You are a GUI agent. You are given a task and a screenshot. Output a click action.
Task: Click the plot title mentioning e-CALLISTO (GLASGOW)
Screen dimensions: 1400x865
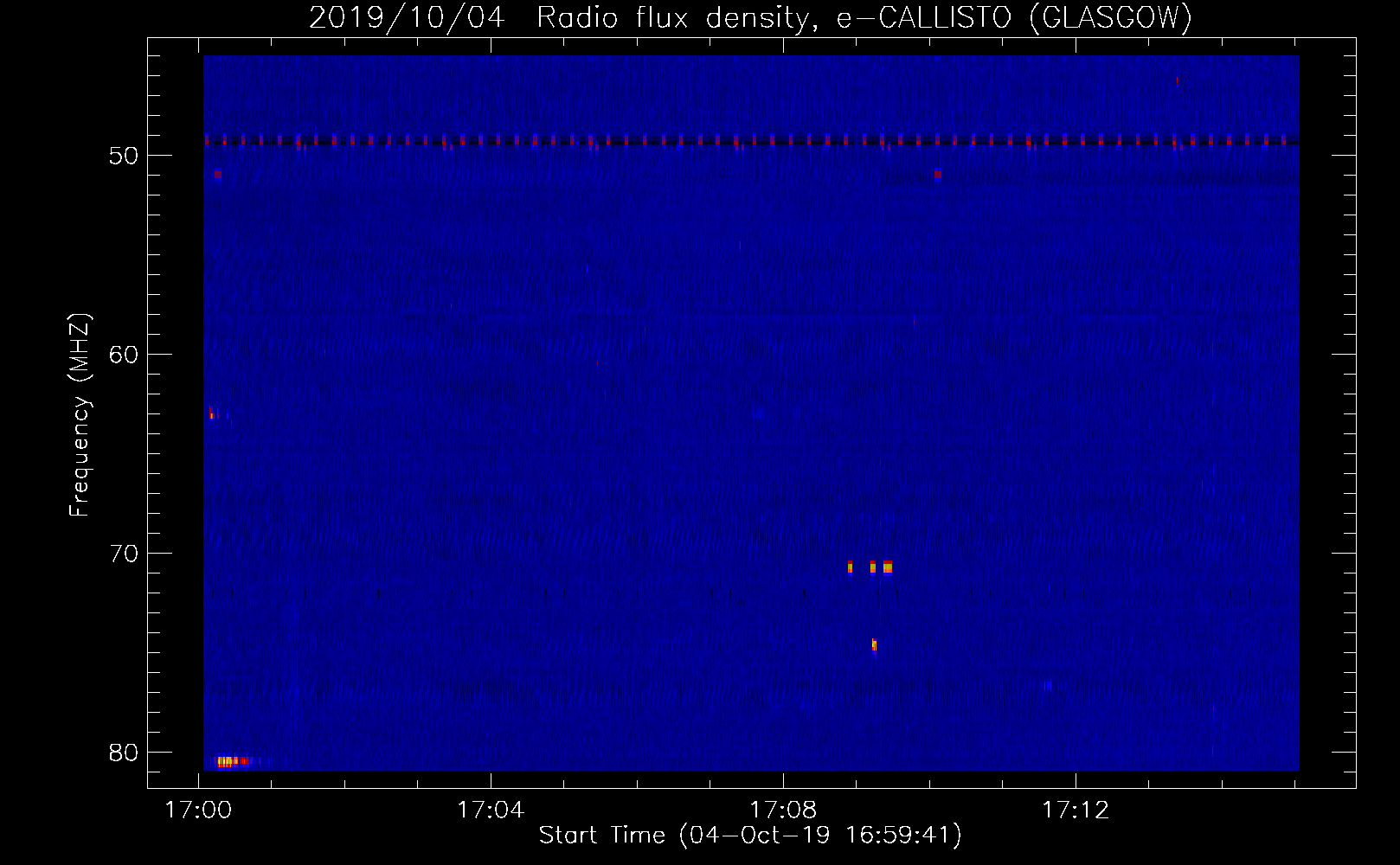(750, 17)
